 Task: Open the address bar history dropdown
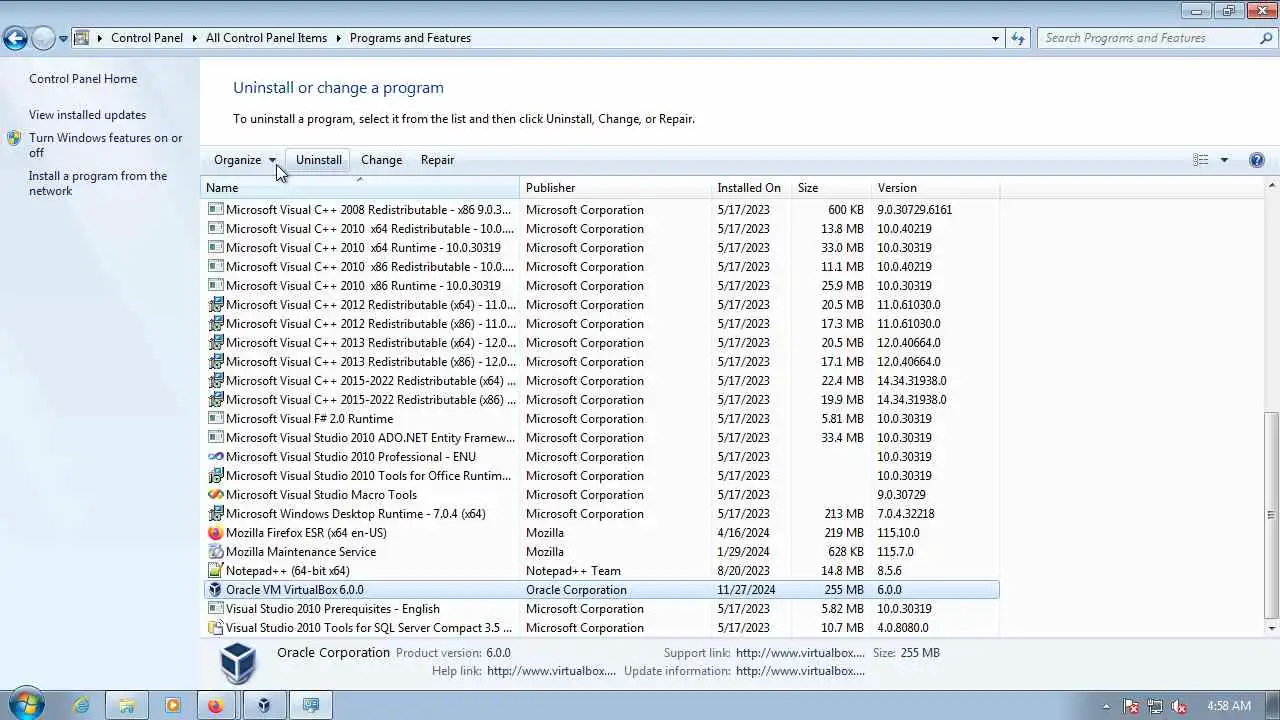995,38
